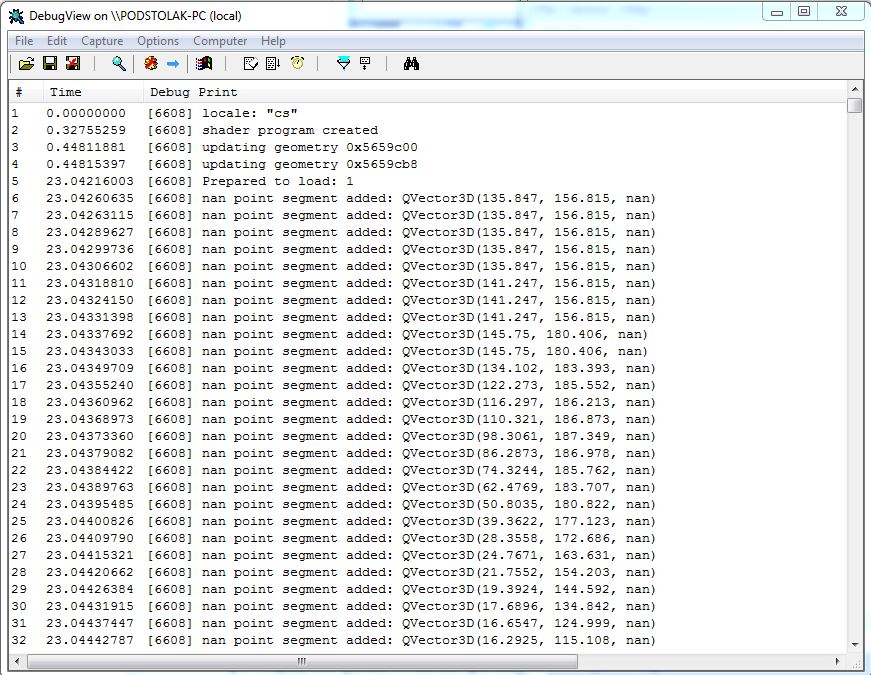Select row with QVector3D(74.3244, 185.762, nan)
This screenshot has height=675, width=871.
pos(428,470)
